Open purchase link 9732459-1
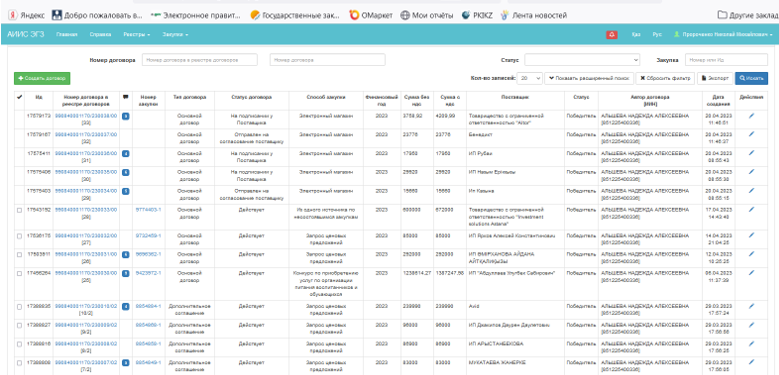Image resolution: width=779 pixels, height=375 pixels. pos(148,235)
